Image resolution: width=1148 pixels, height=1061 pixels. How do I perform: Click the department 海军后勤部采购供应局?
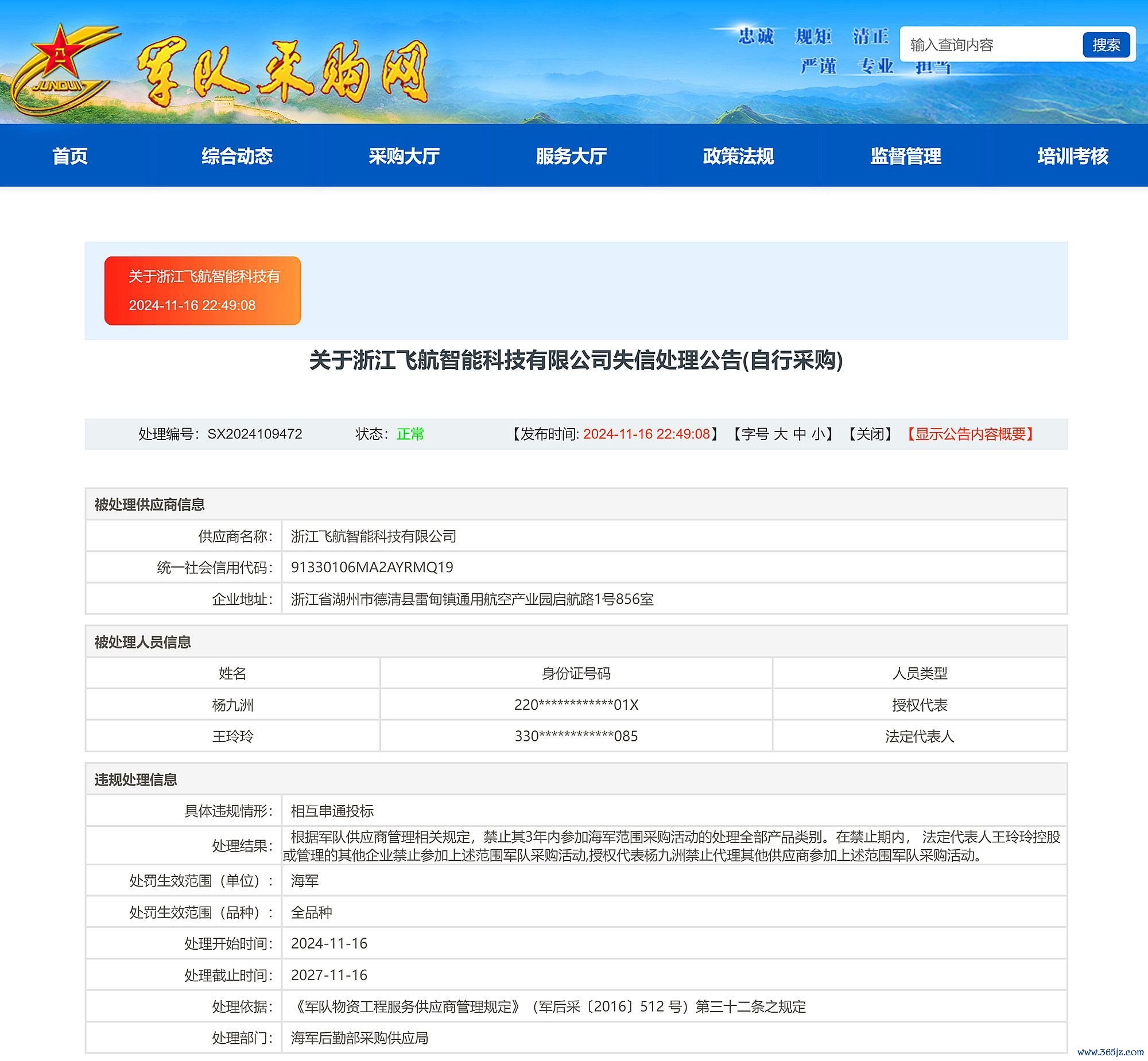point(359,1039)
